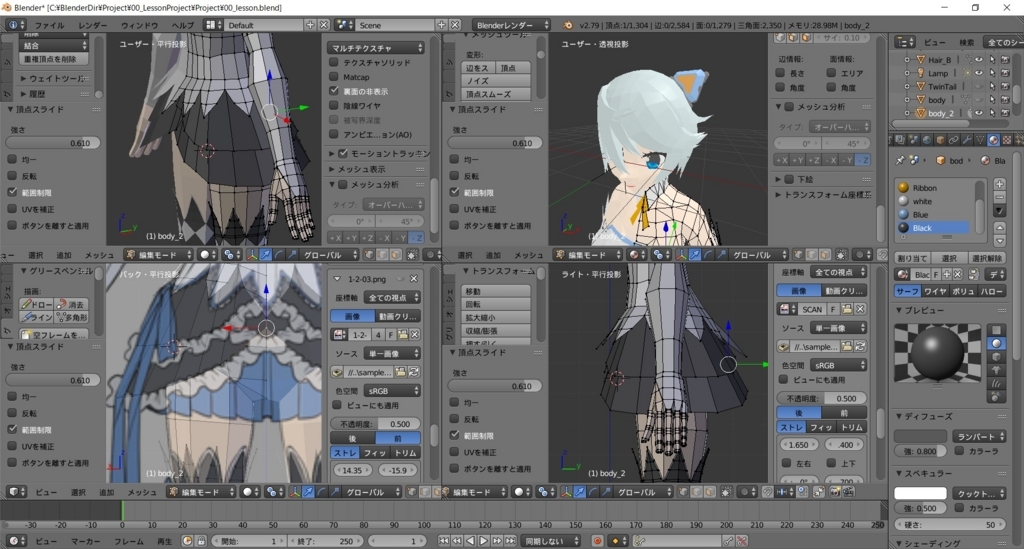Image resolution: width=1024 pixels, height=549 pixels.
Task: Open the Object cube properties tab icon
Action: click(940, 140)
